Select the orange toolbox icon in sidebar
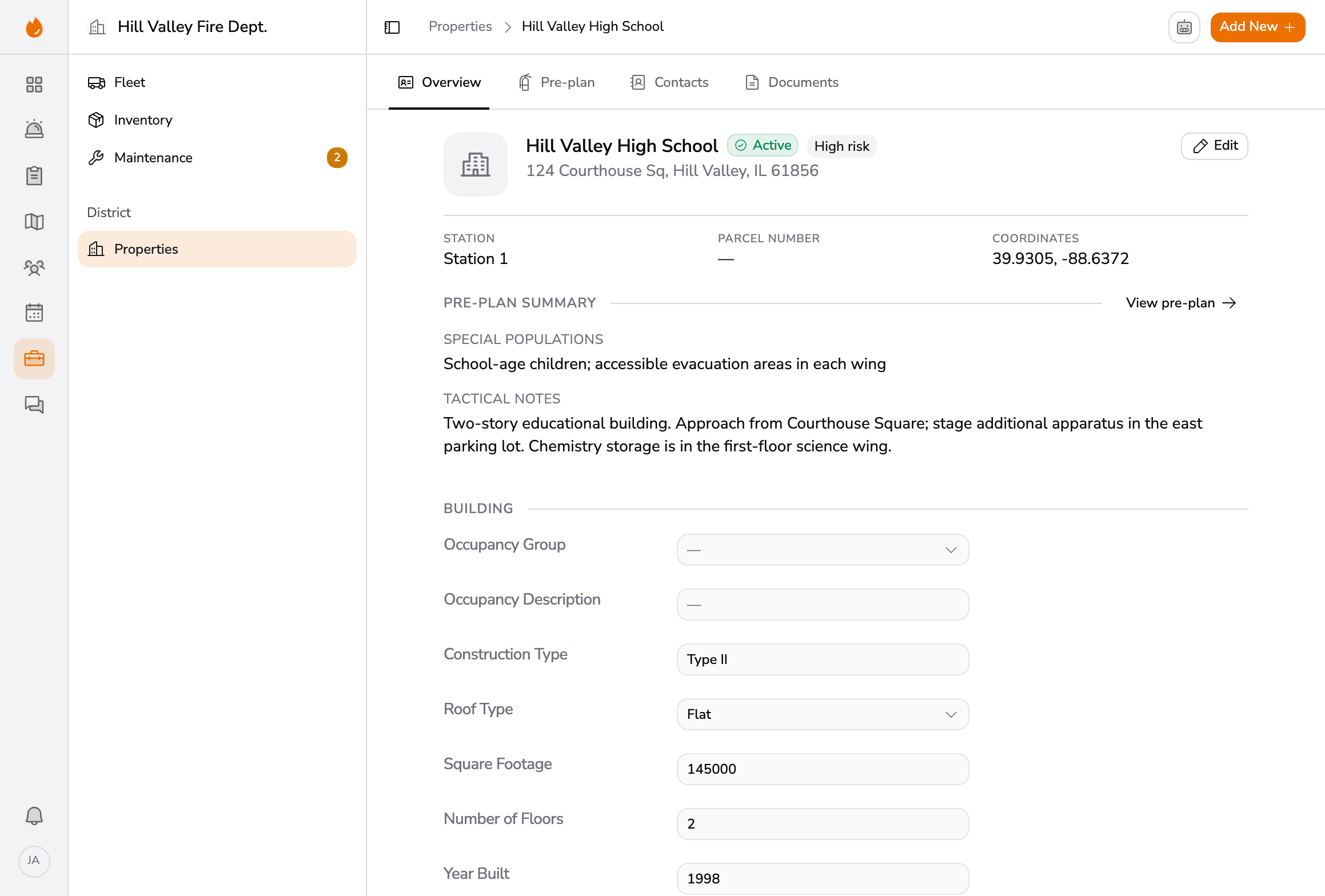The width and height of the screenshot is (1325, 896). coord(34,359)
